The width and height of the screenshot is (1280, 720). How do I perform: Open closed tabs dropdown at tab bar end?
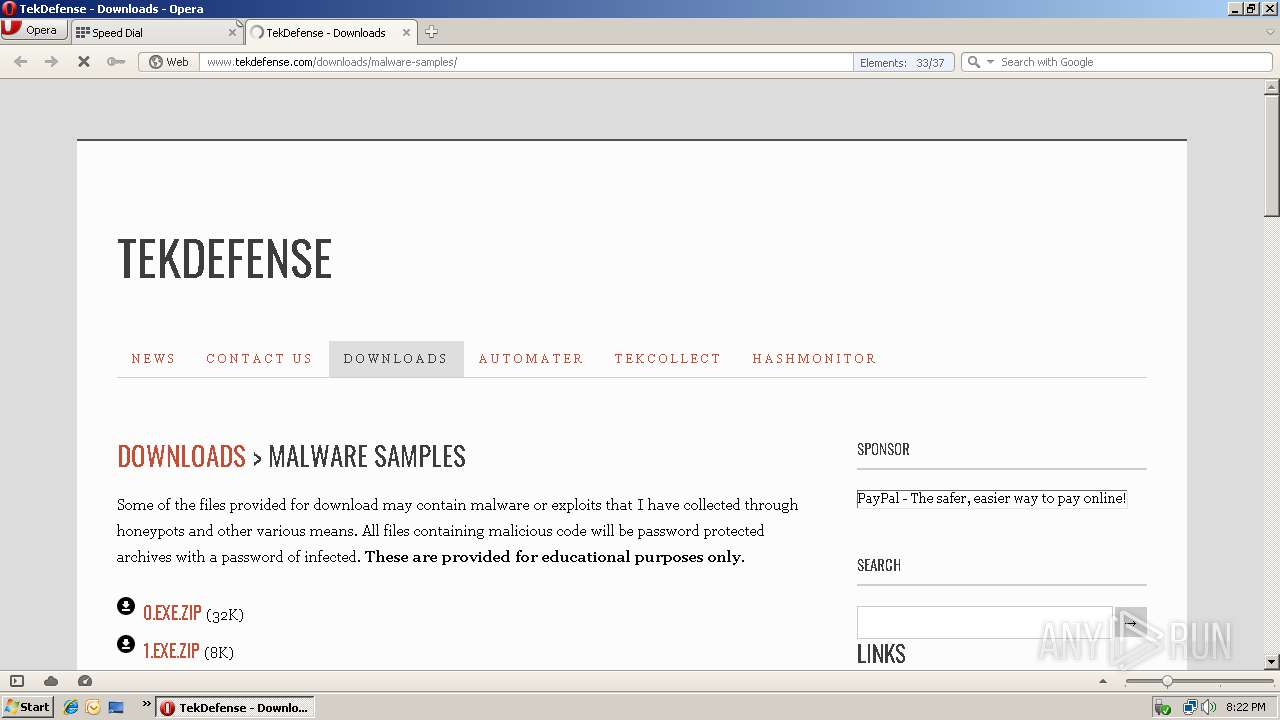(1270, 32)
